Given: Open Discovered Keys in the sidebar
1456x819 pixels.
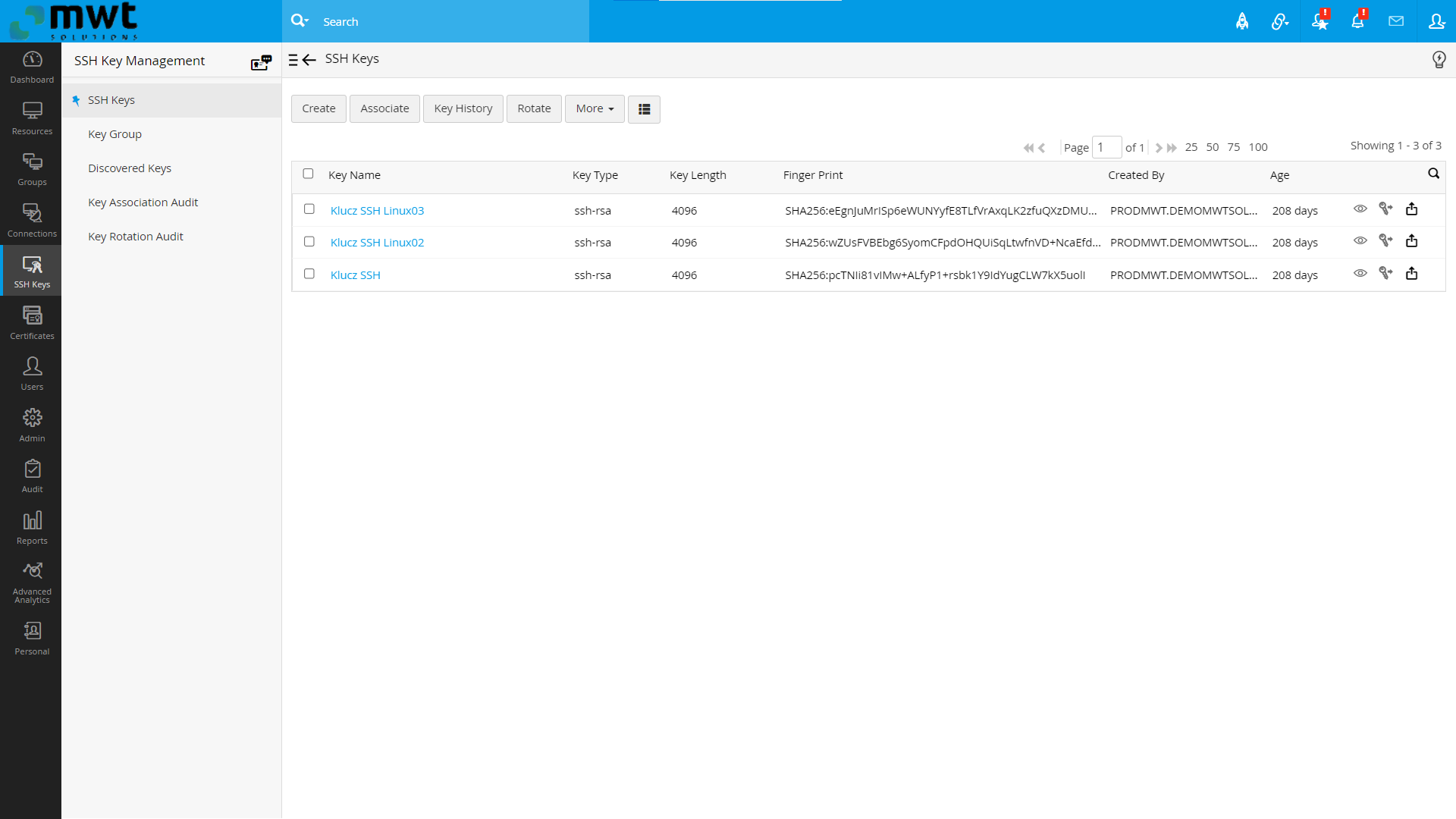Looking at the screenshot, I should (129, 168).
